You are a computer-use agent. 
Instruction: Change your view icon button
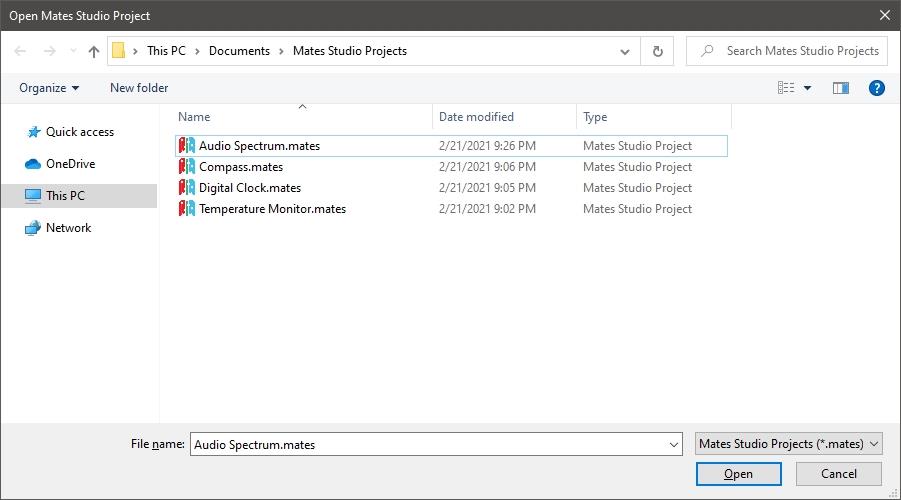click(x=786, y=88)
